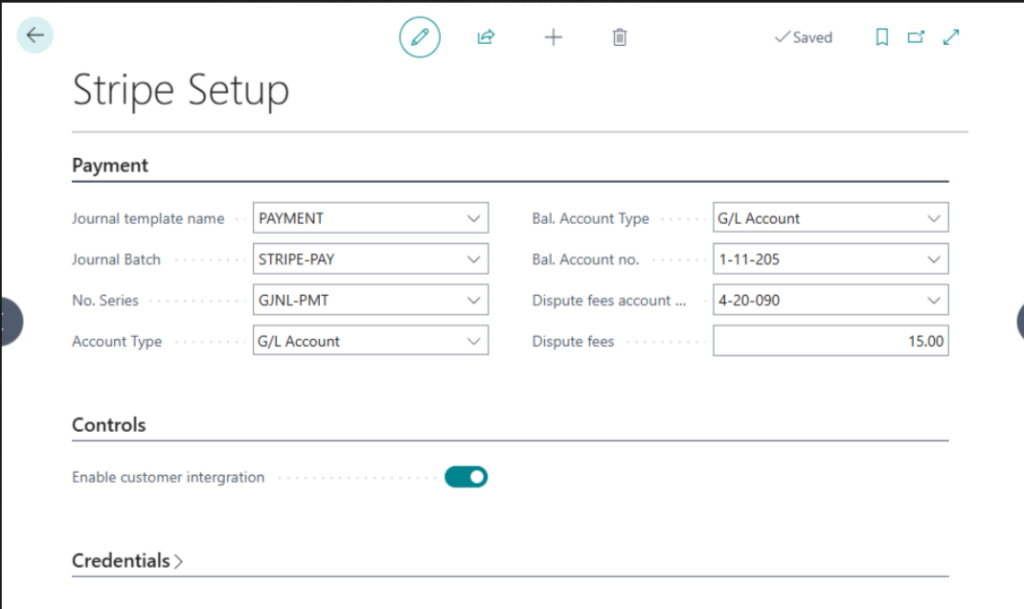This screenshot has height=609, width=1024.
Task: Click the 4-20-090 dispute fees account field
Action: [x=831, y=300]
